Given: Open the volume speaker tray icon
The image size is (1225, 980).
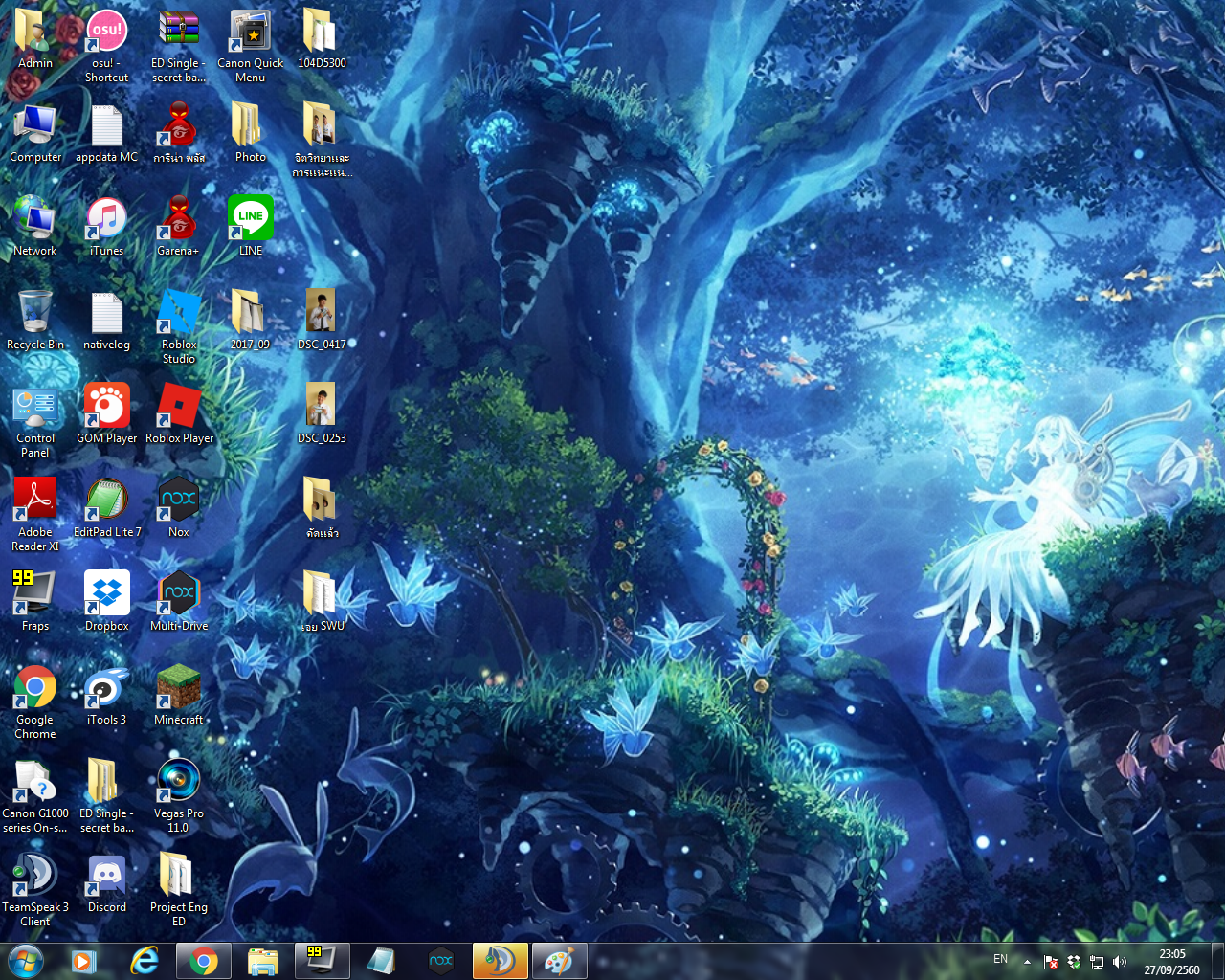Looking at the screenshot, I should pos(1120,962).
